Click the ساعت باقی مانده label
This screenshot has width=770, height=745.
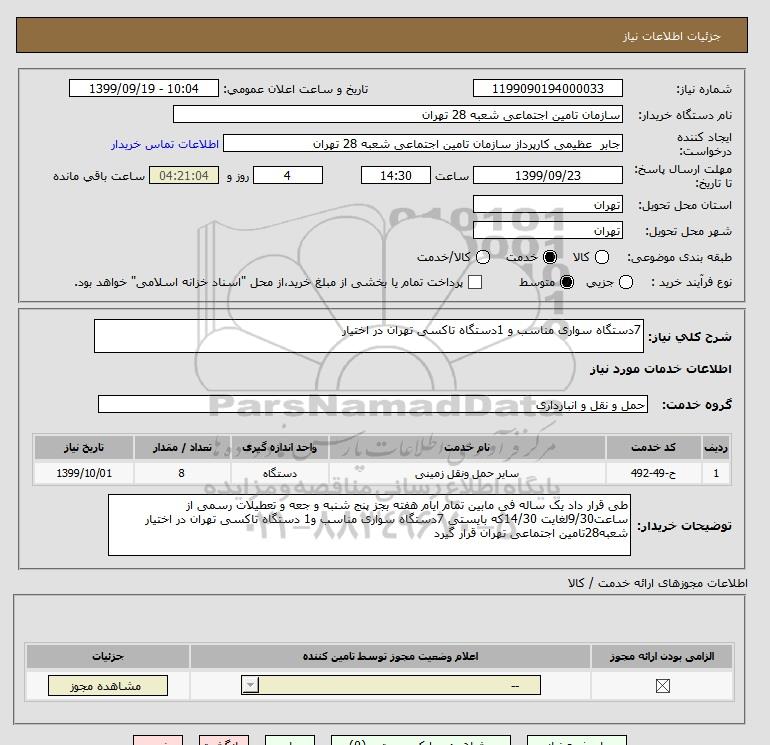click(x=99, y=176)
